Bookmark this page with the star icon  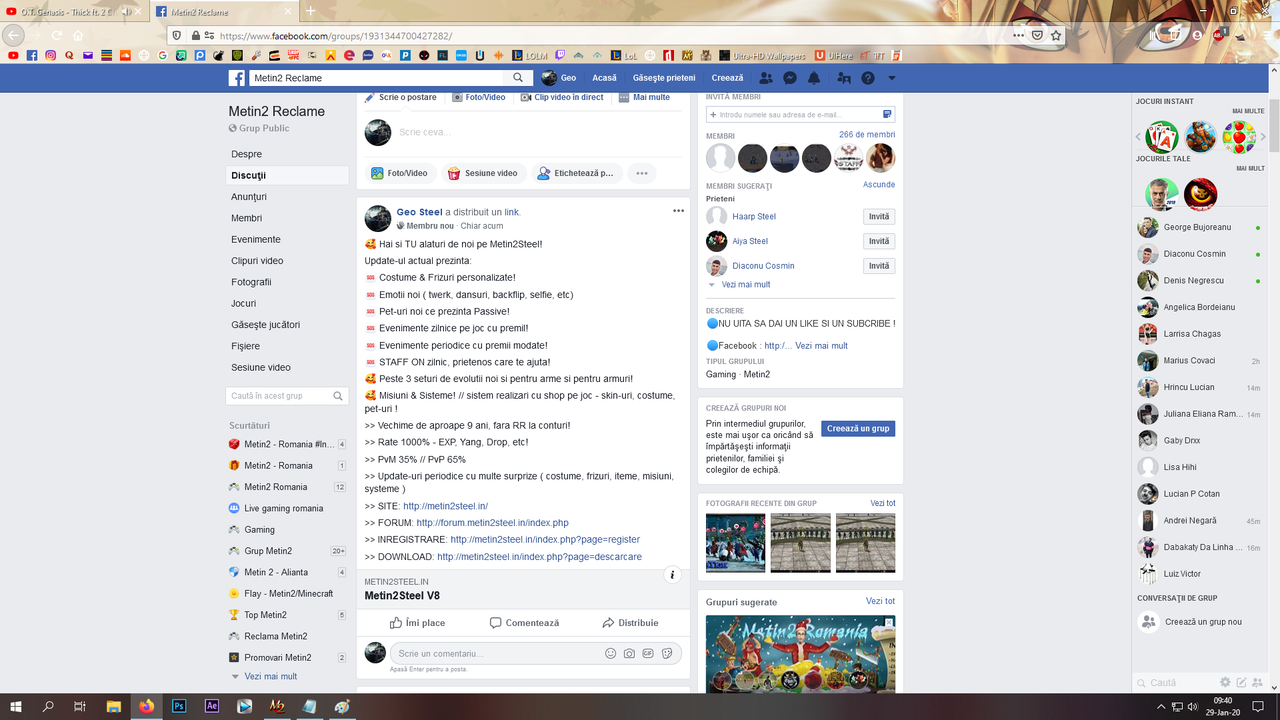coord(1056,35)
